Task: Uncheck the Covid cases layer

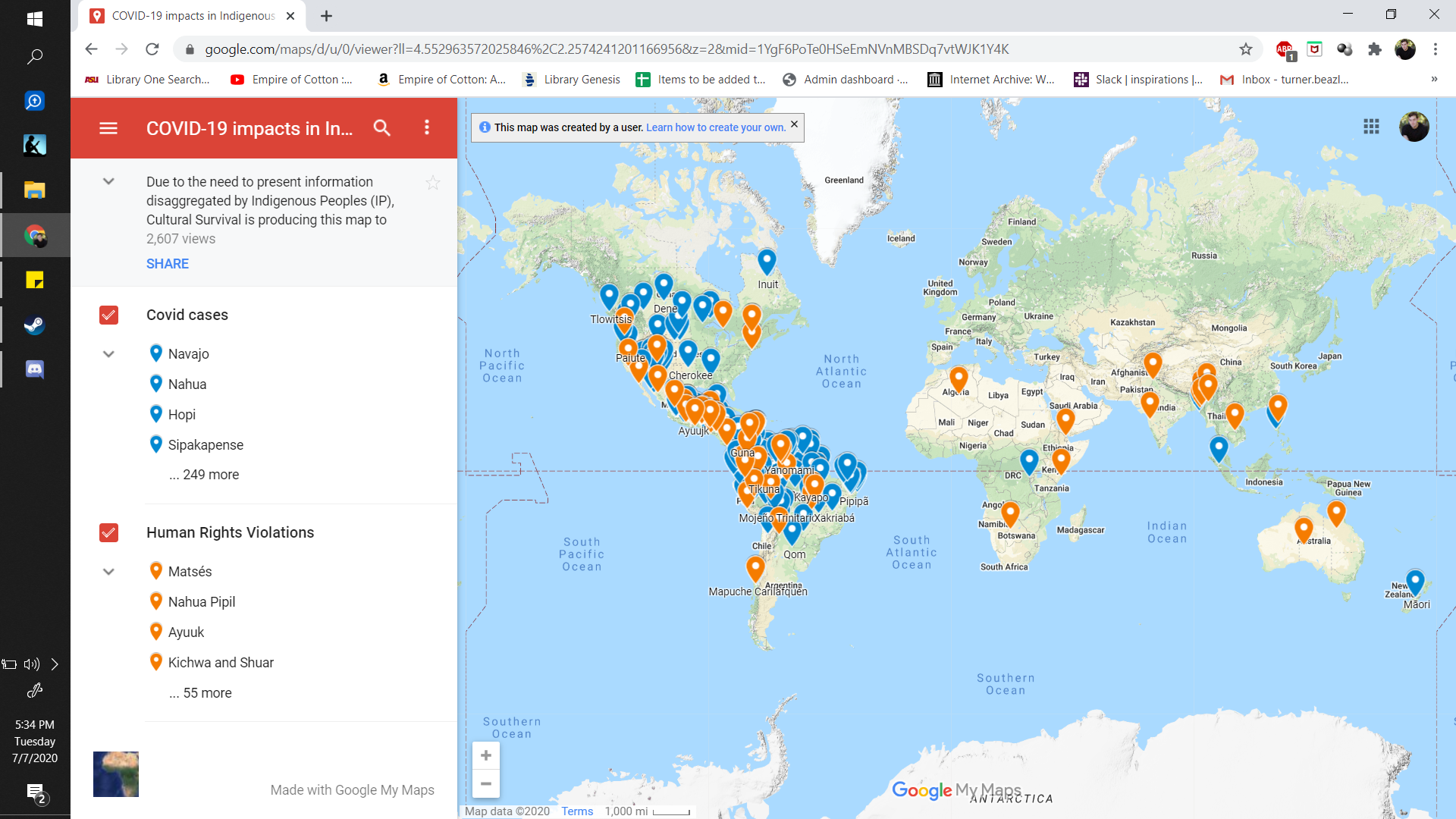Action: pos(108,315)
